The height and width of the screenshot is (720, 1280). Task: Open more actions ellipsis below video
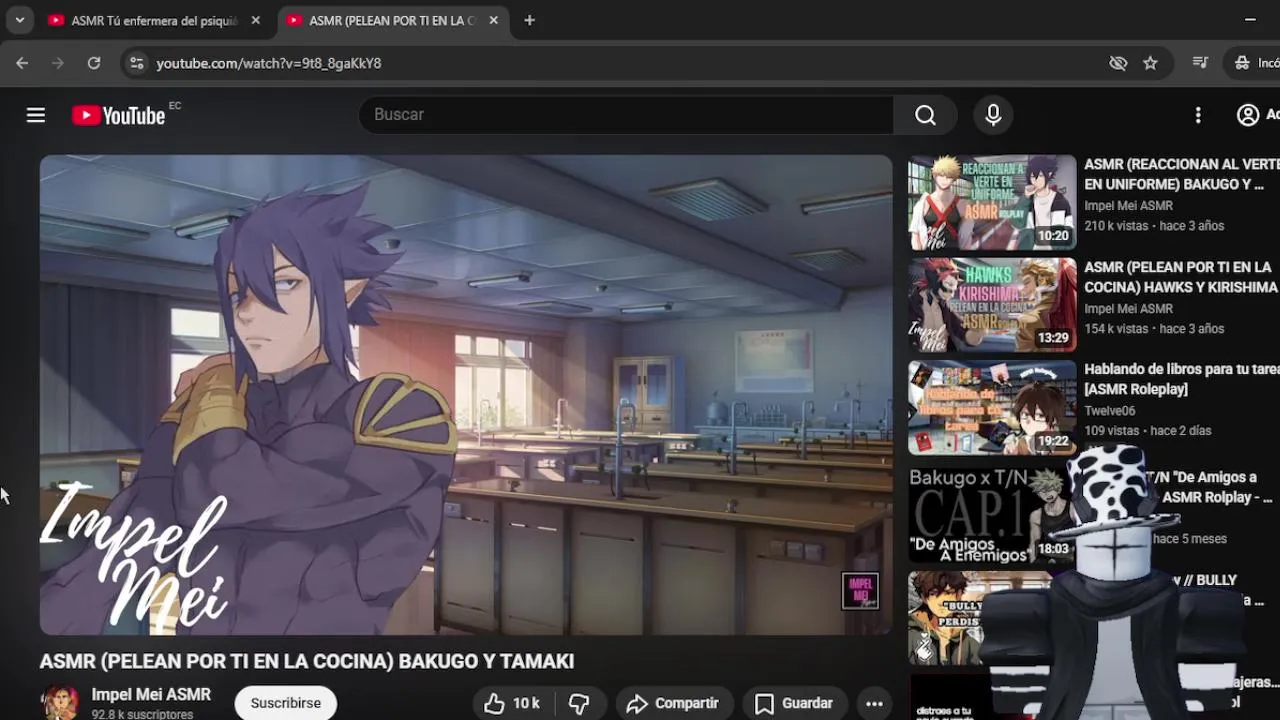tap(874, 703)
